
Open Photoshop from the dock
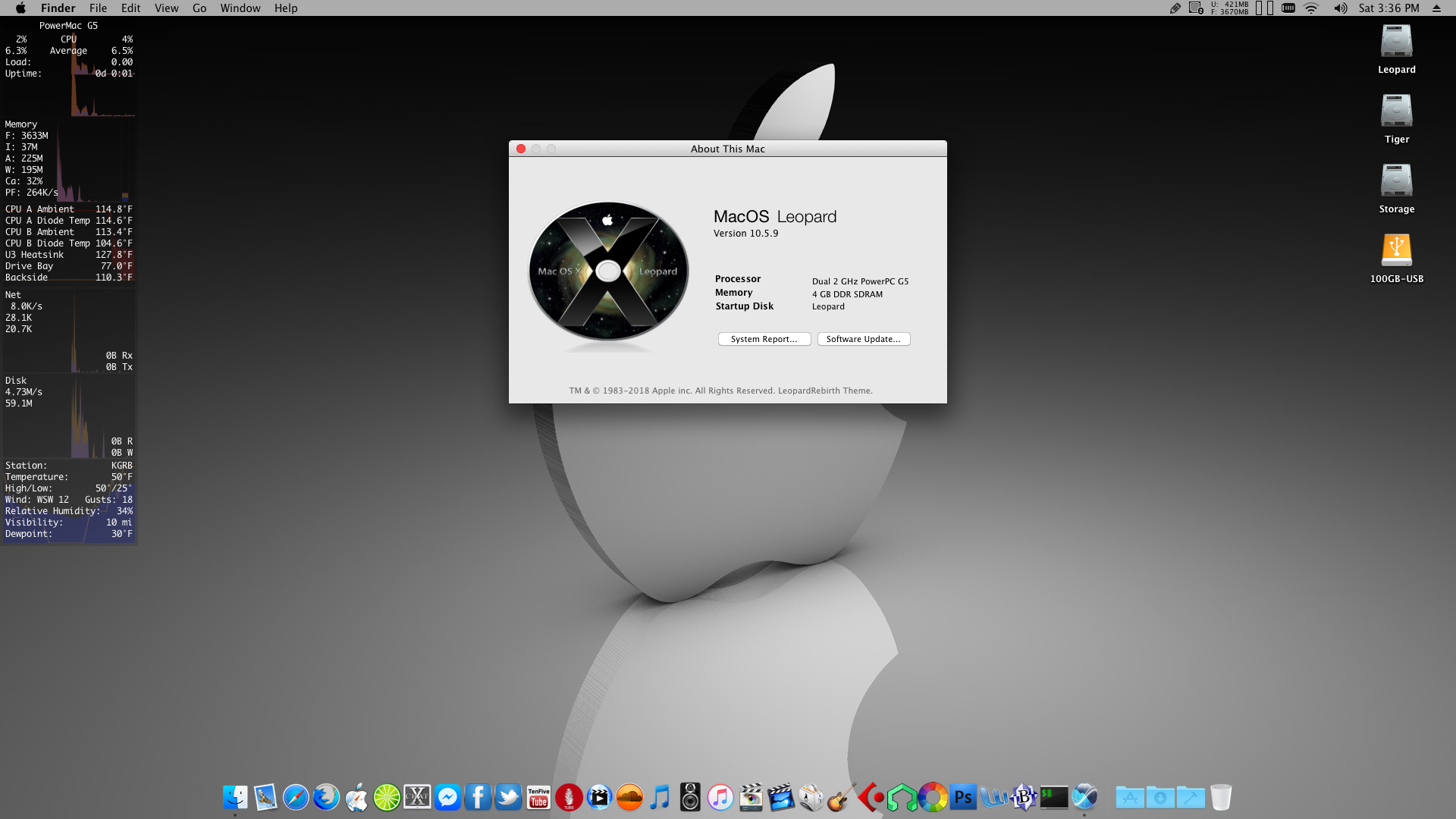click(963, 797)
